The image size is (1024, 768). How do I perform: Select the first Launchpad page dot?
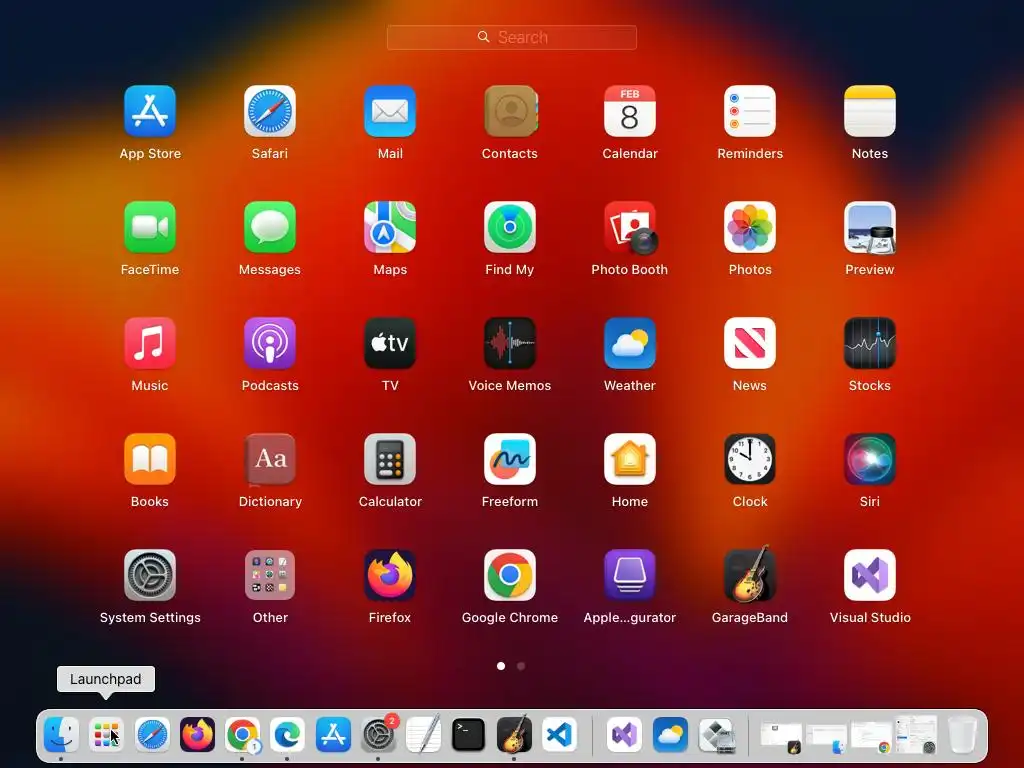pos(501,666)
